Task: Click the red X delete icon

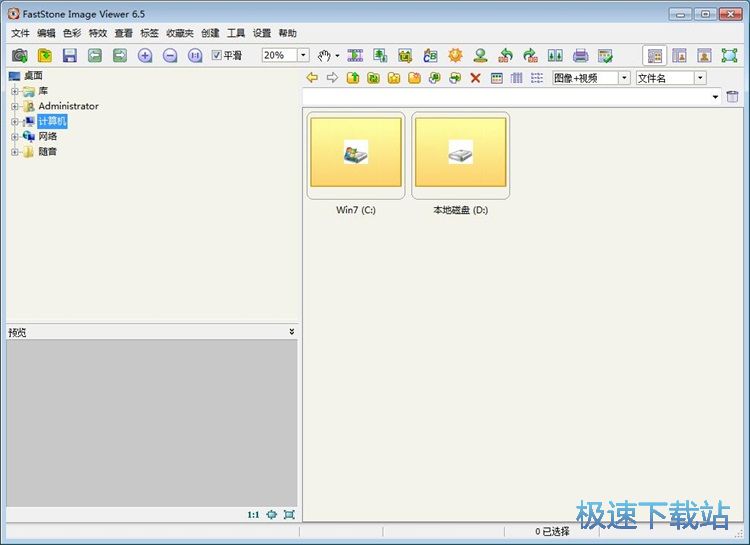Action: point(475,78)
